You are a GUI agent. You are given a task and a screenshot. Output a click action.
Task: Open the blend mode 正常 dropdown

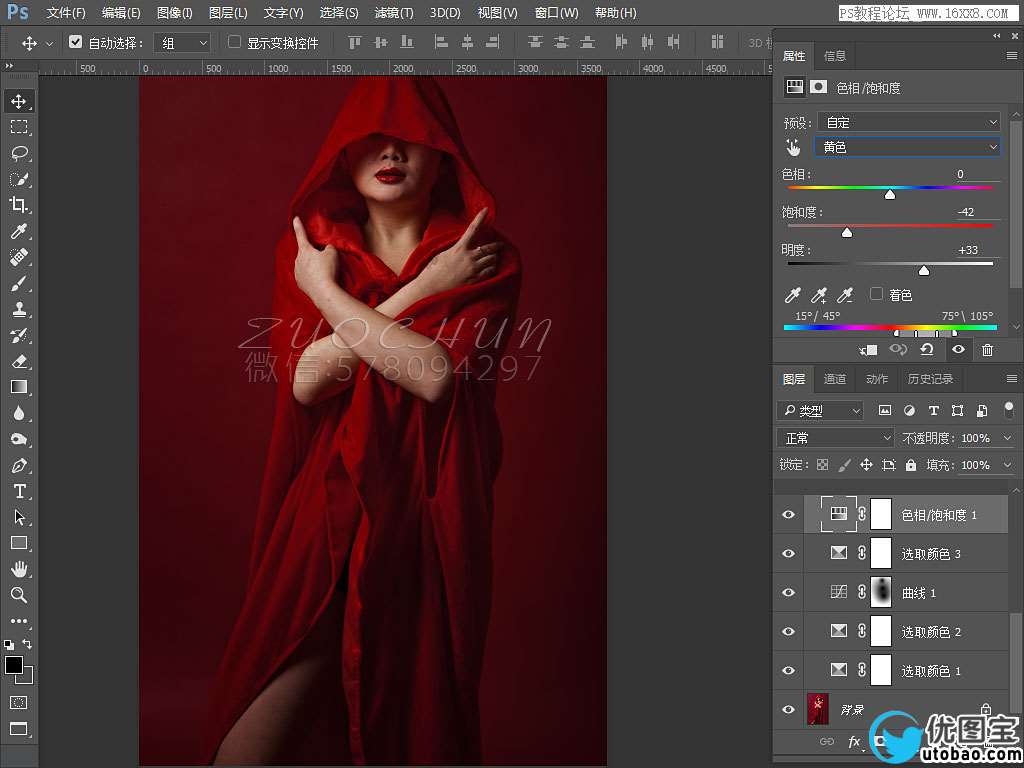(835, 438)
